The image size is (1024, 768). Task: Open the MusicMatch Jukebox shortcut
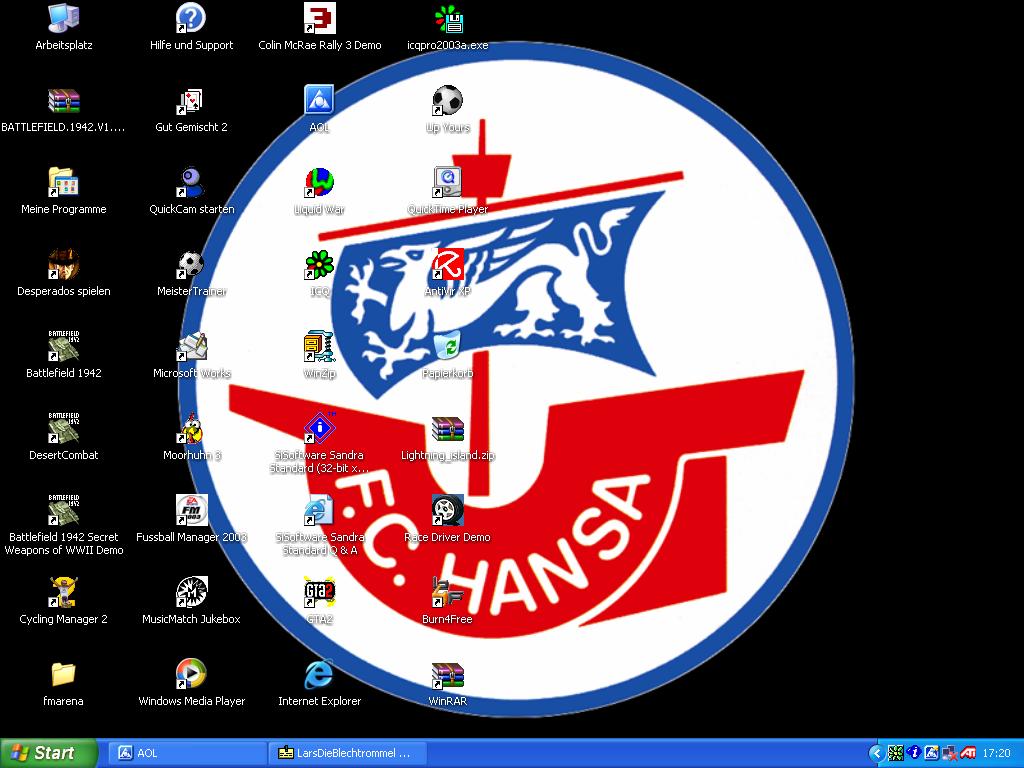point(191,593)
